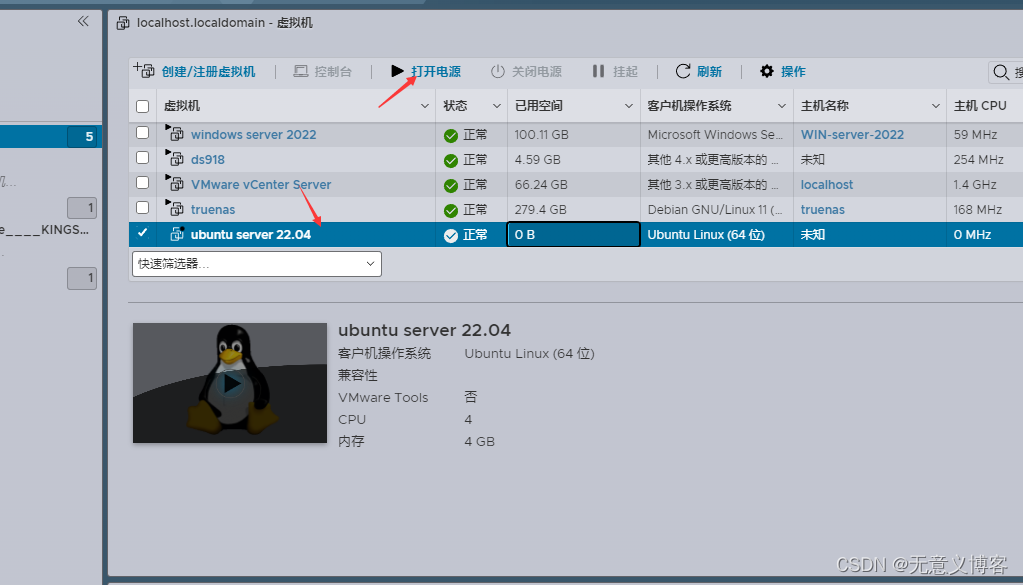Collapse the navigator with double chevron icon
The image size is (1023, 585).
83,22
